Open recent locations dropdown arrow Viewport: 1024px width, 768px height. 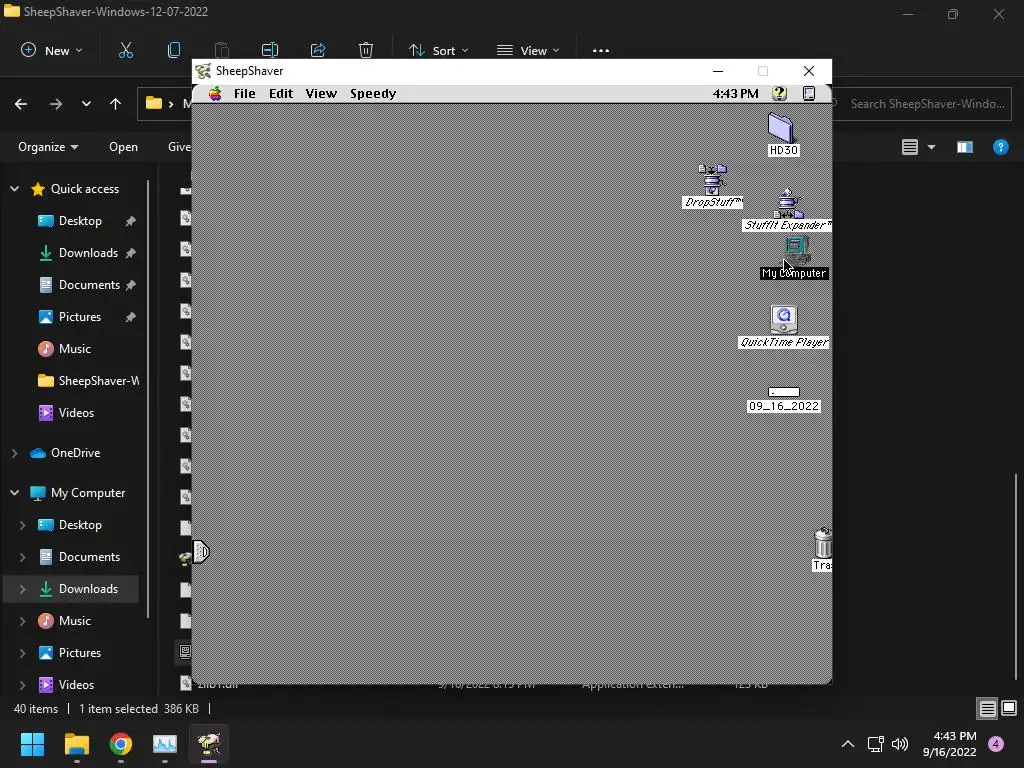pyautogui.click(x=86, y=104)
